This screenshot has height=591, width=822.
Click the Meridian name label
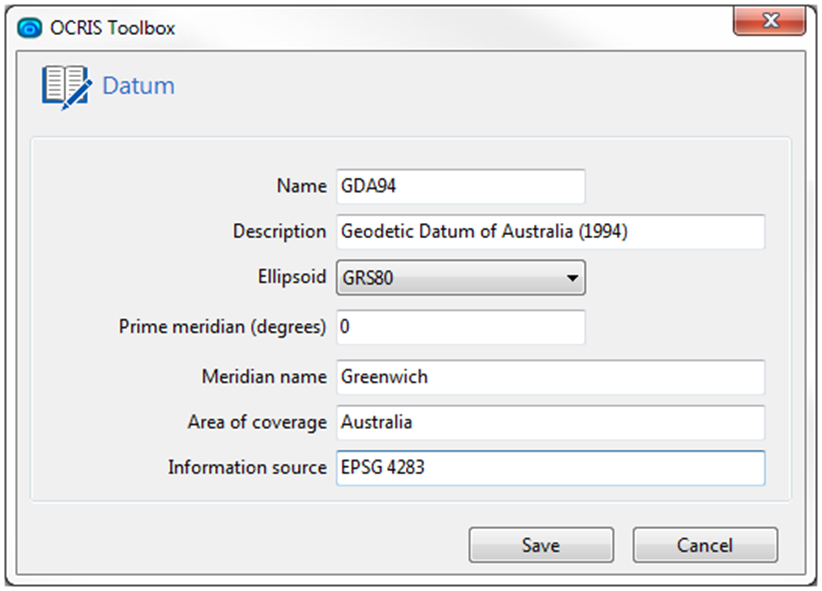tap(264, 377)
